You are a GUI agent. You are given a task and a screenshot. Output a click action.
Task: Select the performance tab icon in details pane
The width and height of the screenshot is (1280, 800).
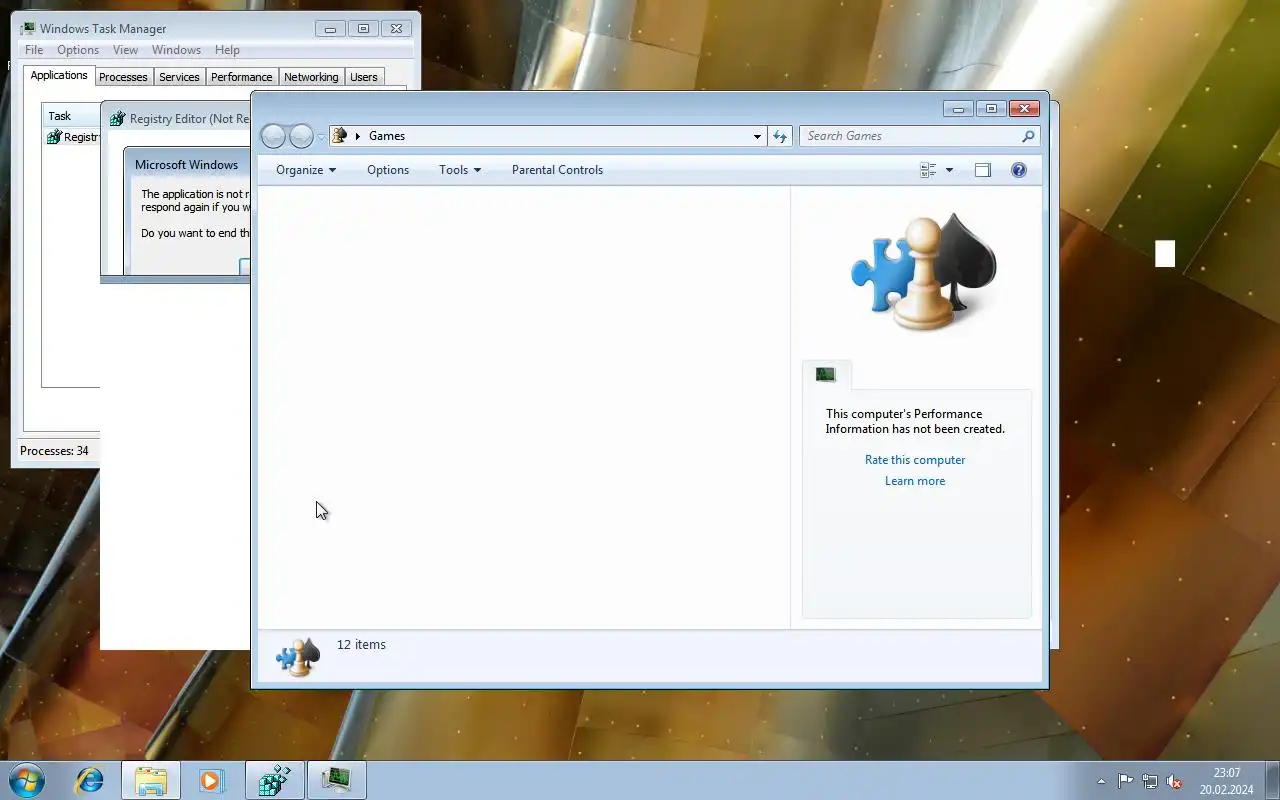pos(826,375)
